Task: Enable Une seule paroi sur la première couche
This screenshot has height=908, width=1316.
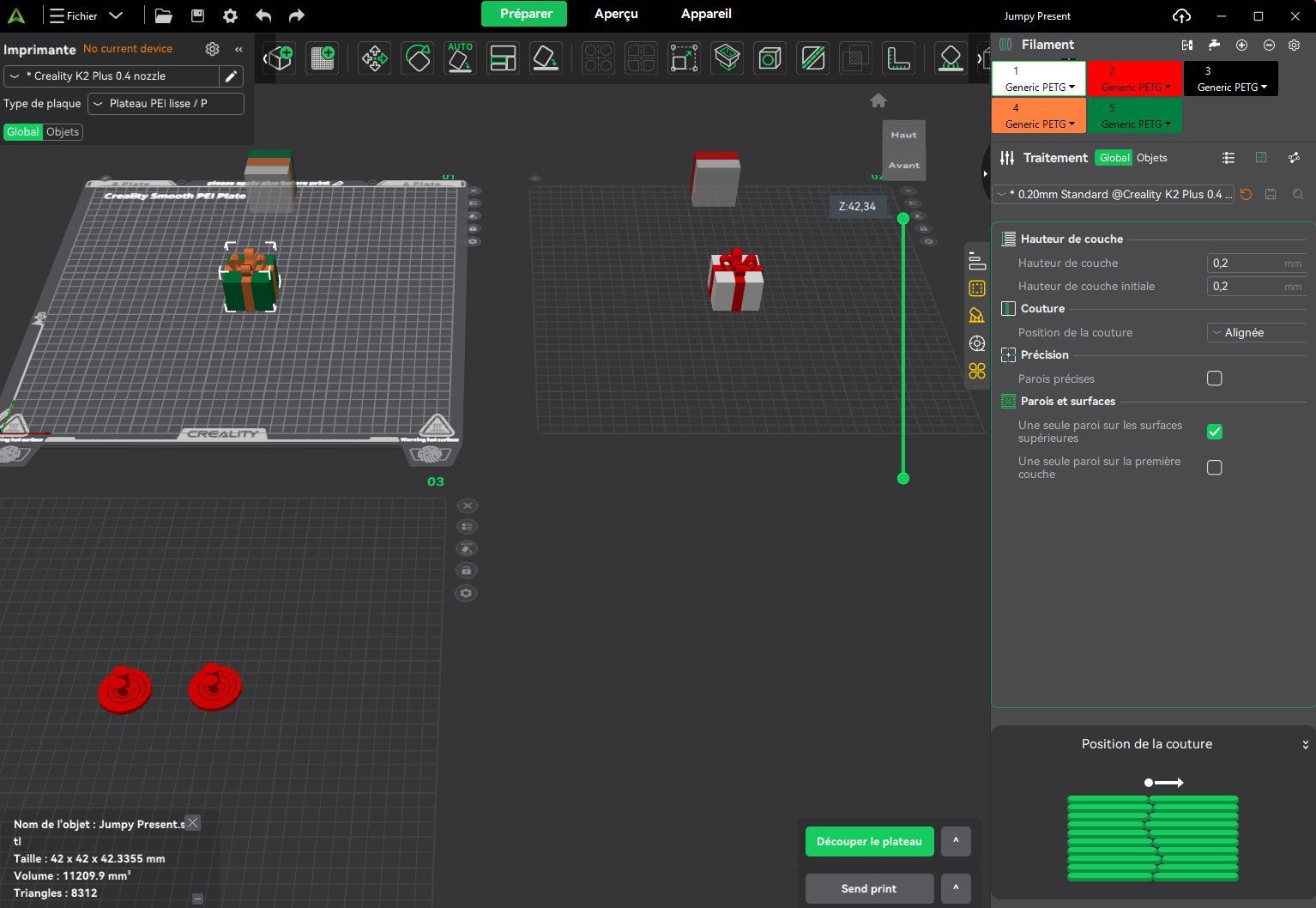Action: 1214,468
